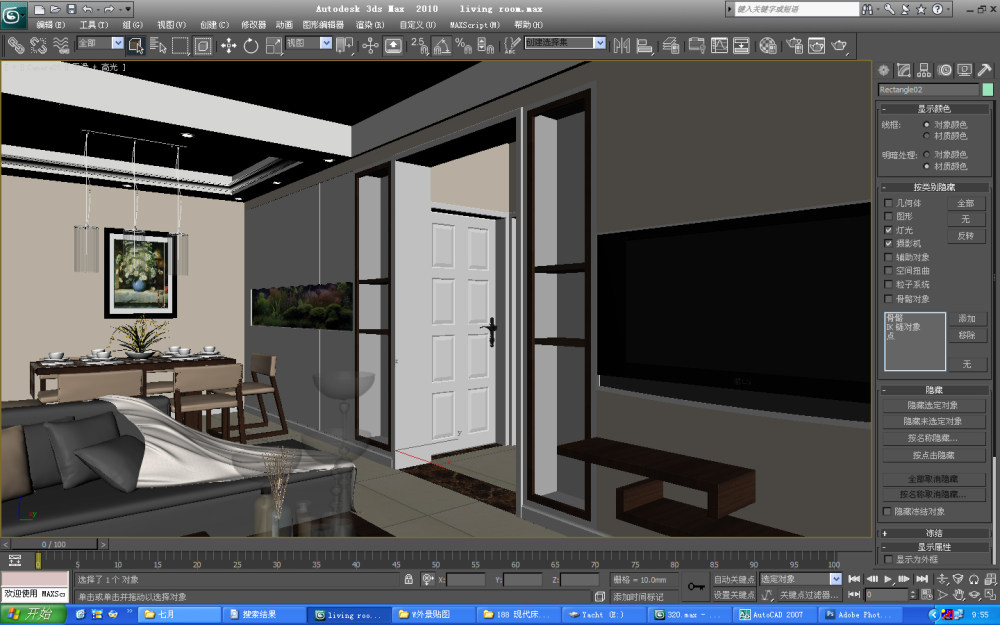This screenshot has width=1000, height=625.
Task: Switch to the Utilities hammer tab
Action: coord(985,70)
